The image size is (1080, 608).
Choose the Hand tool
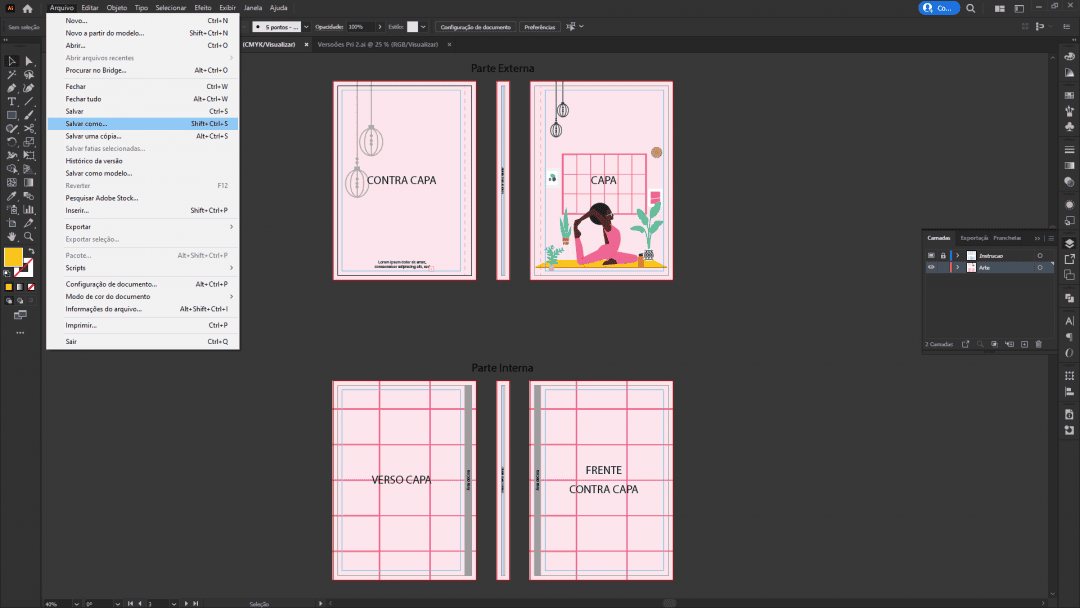point(12,237)
